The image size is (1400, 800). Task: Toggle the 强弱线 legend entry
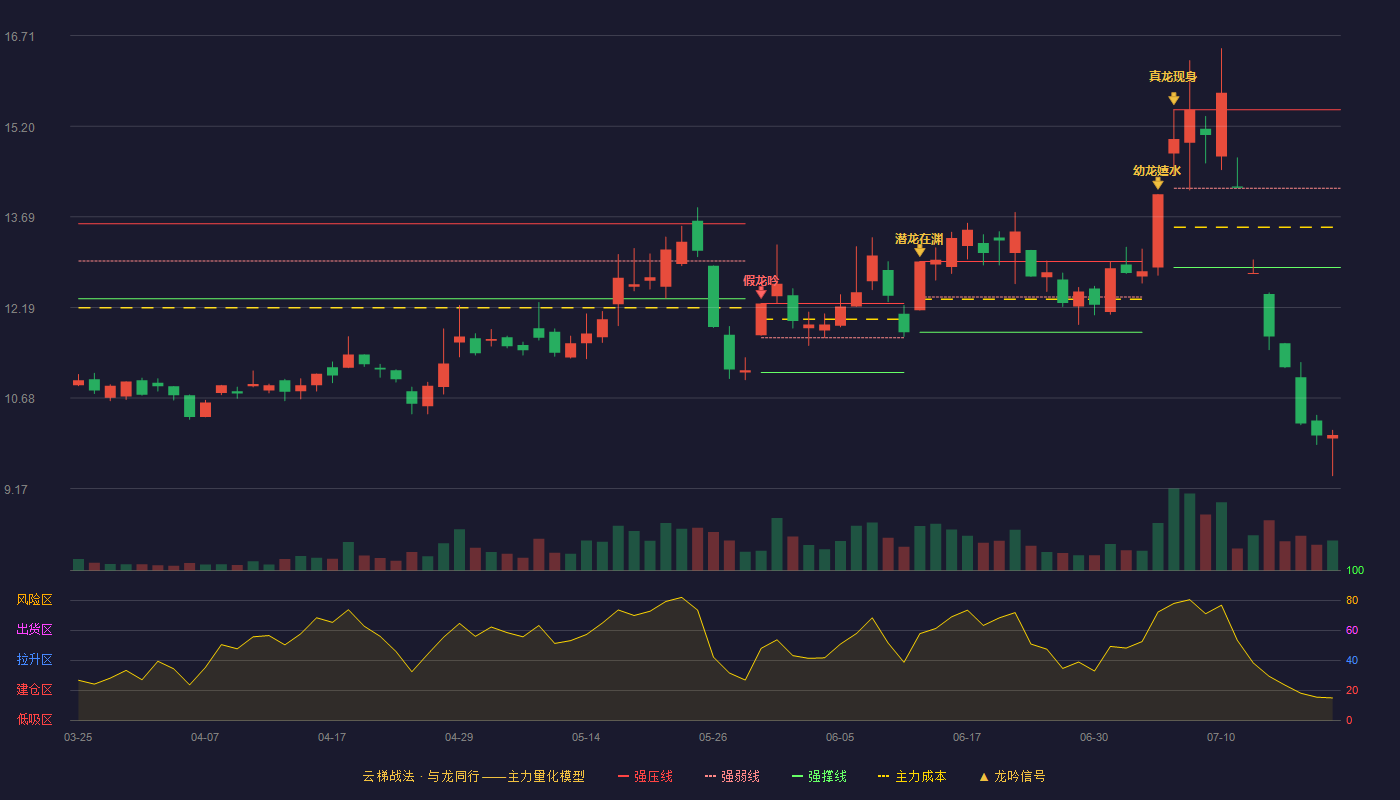tap(732, 776)
